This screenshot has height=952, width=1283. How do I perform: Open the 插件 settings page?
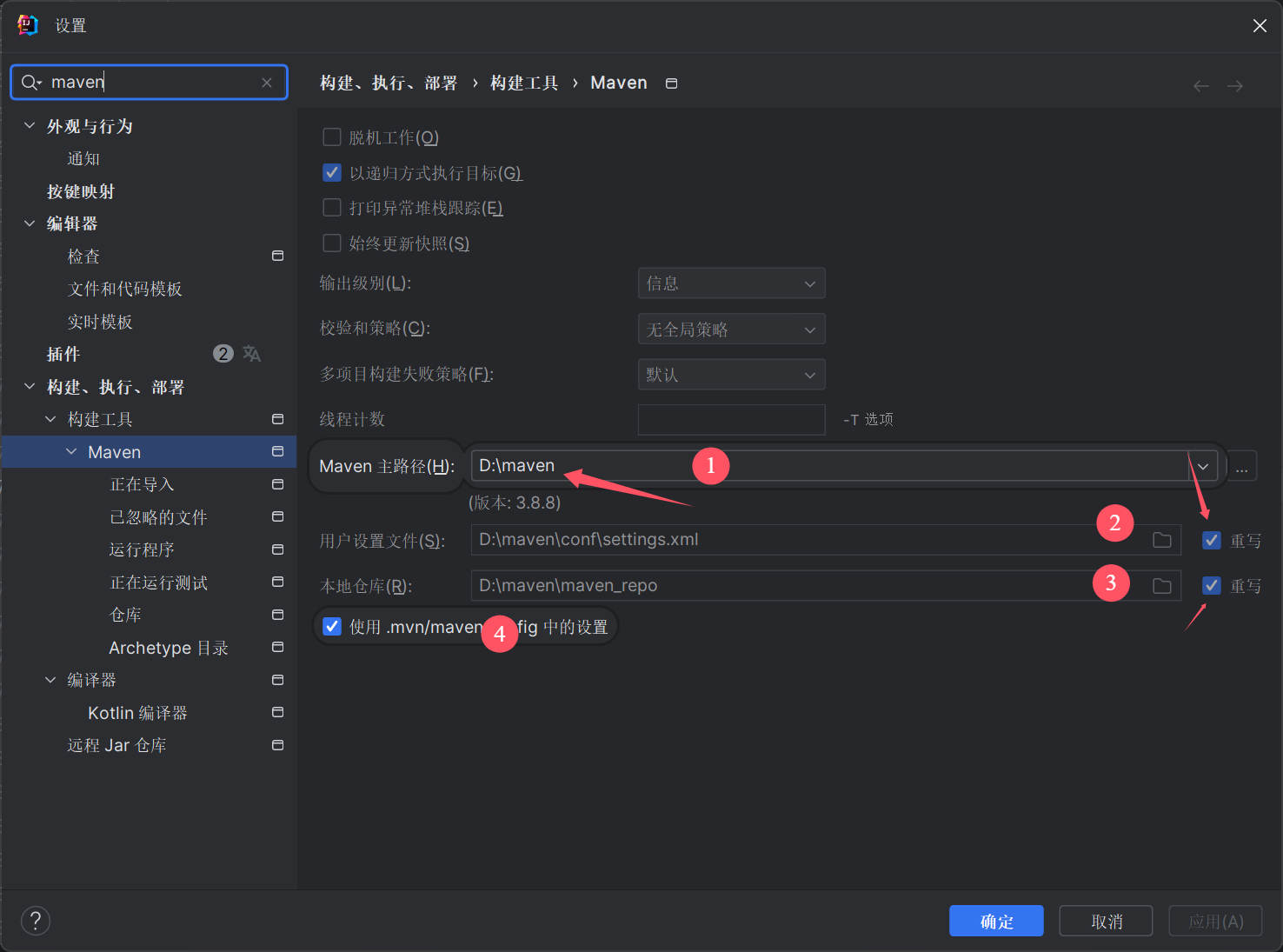[63, 354]
